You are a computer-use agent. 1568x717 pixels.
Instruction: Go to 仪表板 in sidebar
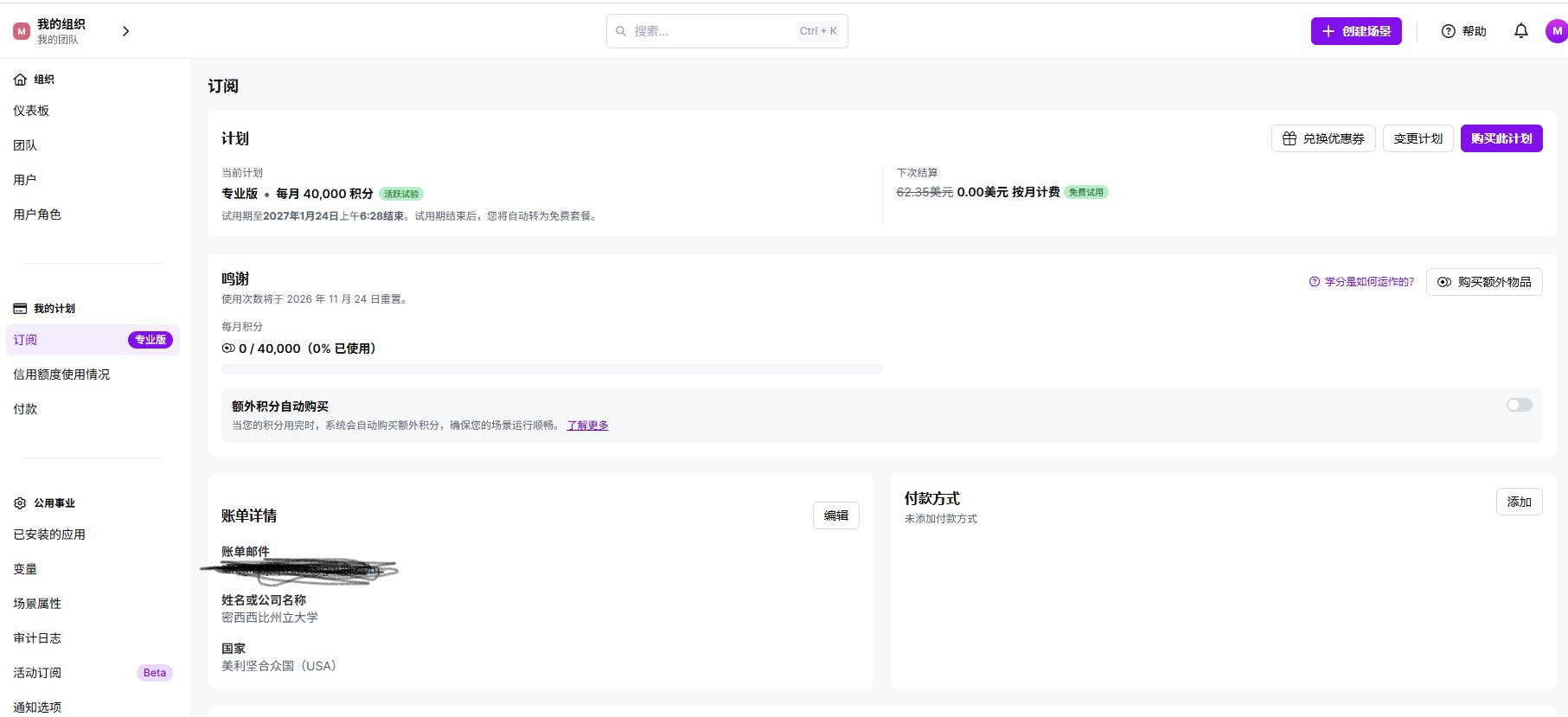31,111
